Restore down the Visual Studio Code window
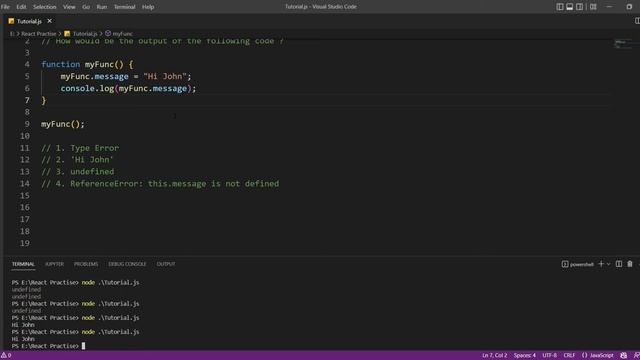Viewport: 640px width, 360px height. tap(629, 7)
